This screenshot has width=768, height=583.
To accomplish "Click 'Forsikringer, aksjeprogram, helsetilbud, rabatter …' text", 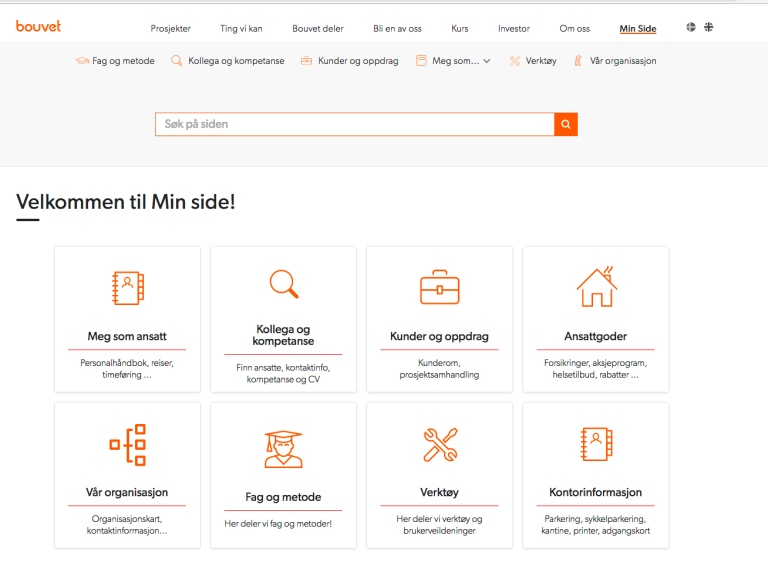I will [x=596, y=369].
